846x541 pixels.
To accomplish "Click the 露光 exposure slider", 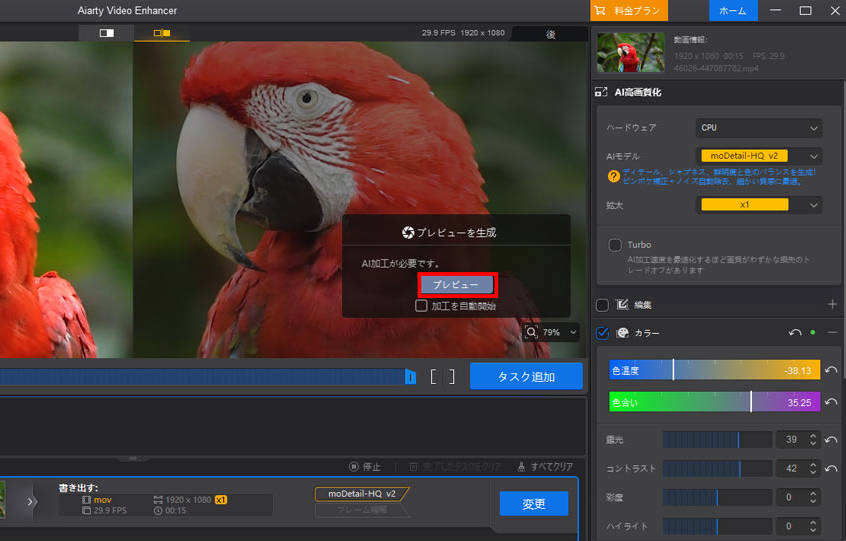I will point(717,440).
